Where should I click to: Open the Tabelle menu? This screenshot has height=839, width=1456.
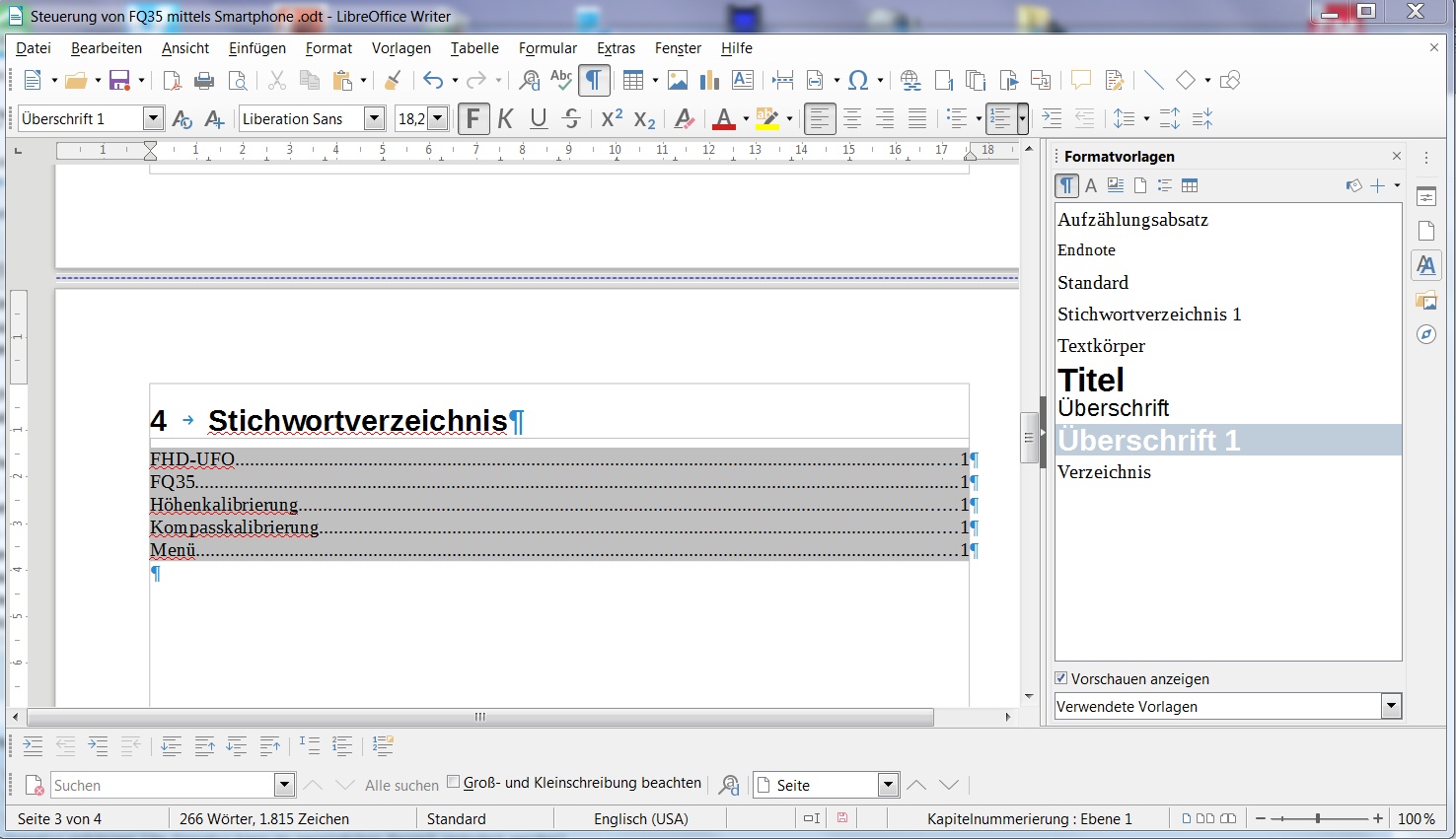pyautogui.click(x=474, y=48)
